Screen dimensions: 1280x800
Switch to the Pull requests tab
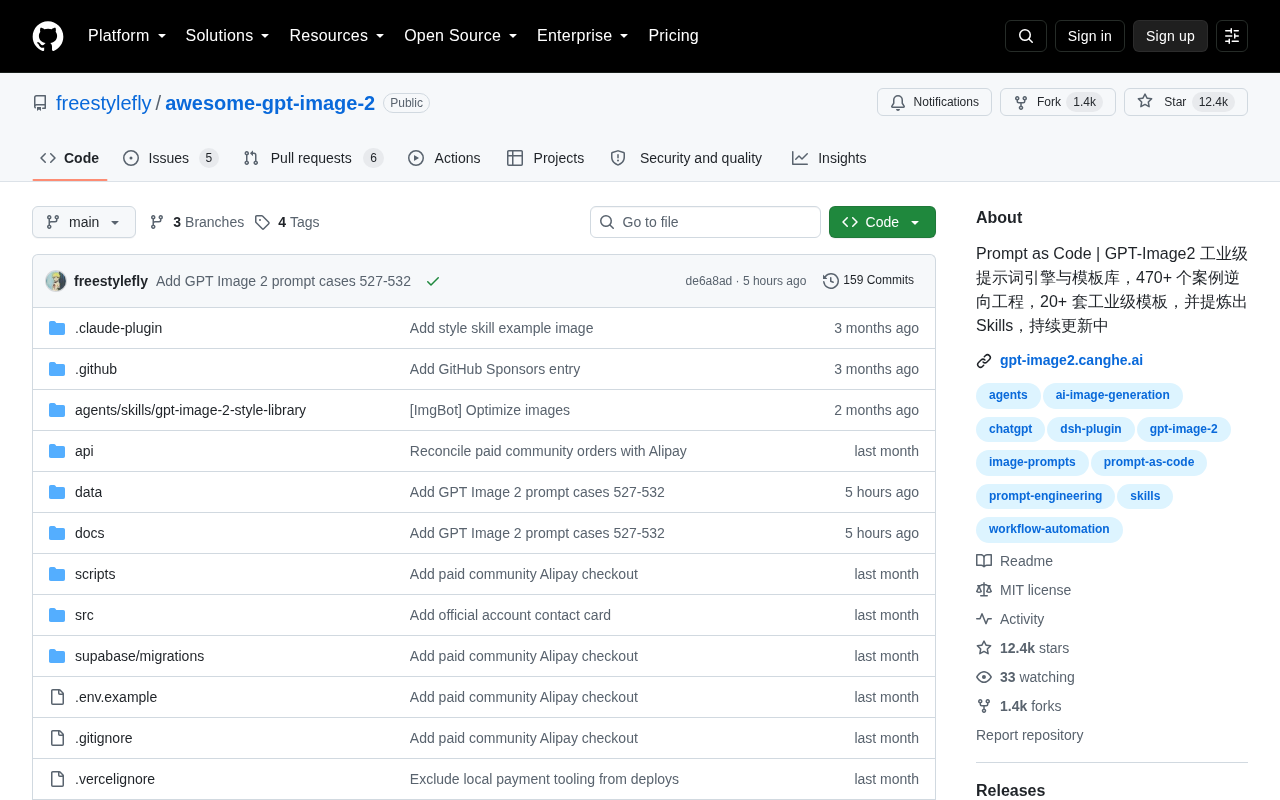[x=313, y=158]
